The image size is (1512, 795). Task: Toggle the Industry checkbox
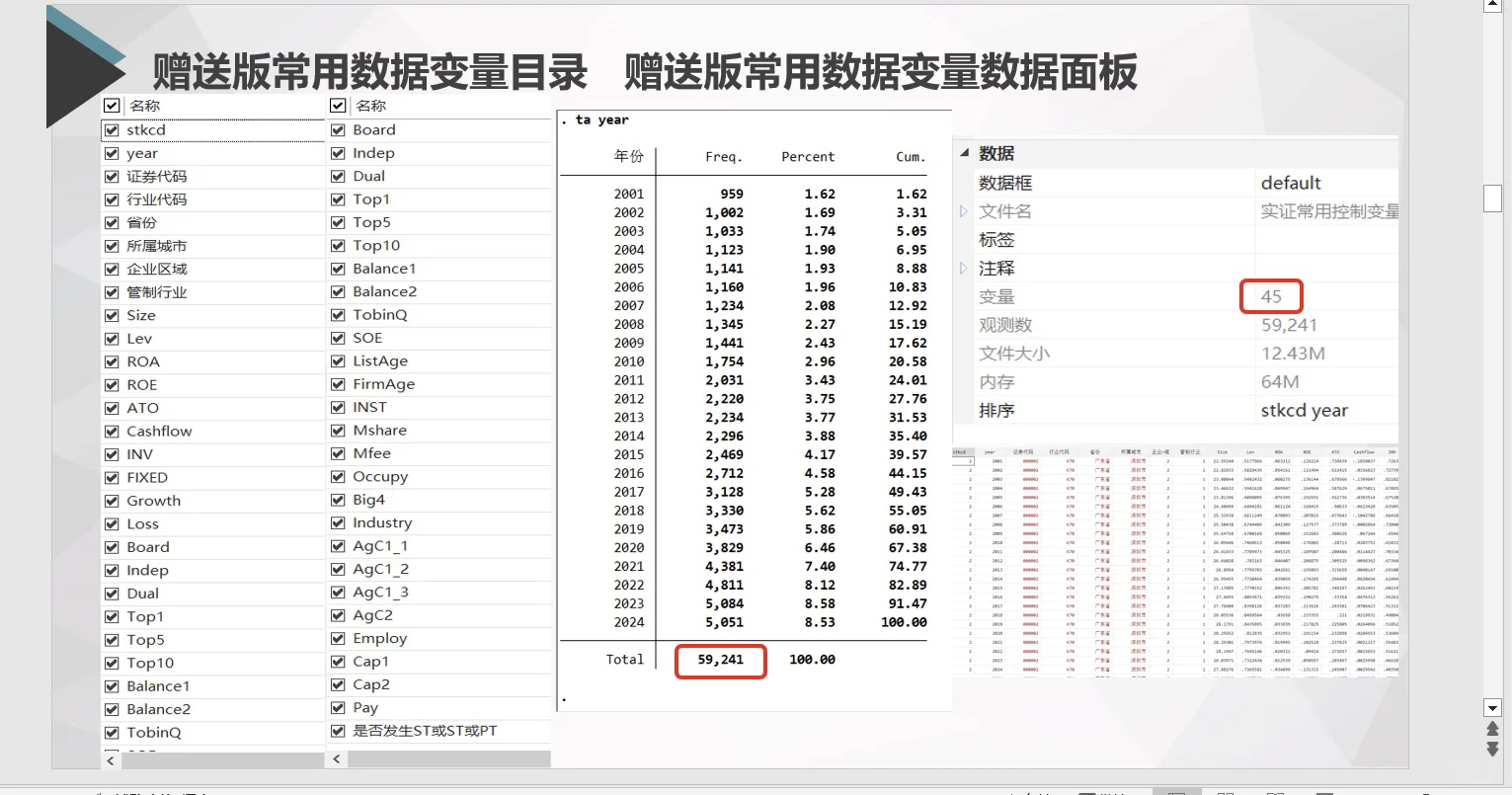[x=338, y=523]
